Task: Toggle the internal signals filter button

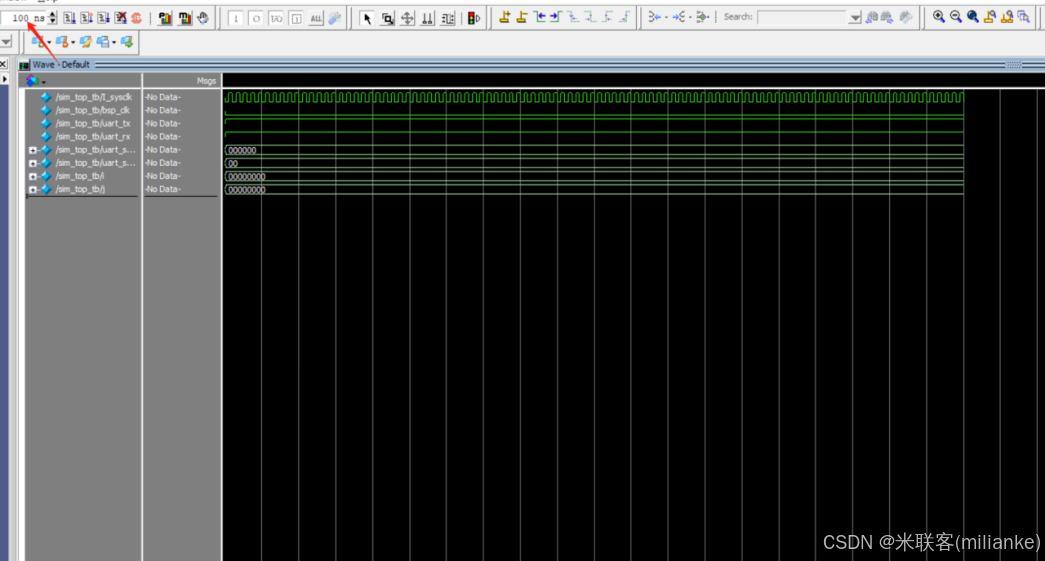Action: click(x=296, y=19)
